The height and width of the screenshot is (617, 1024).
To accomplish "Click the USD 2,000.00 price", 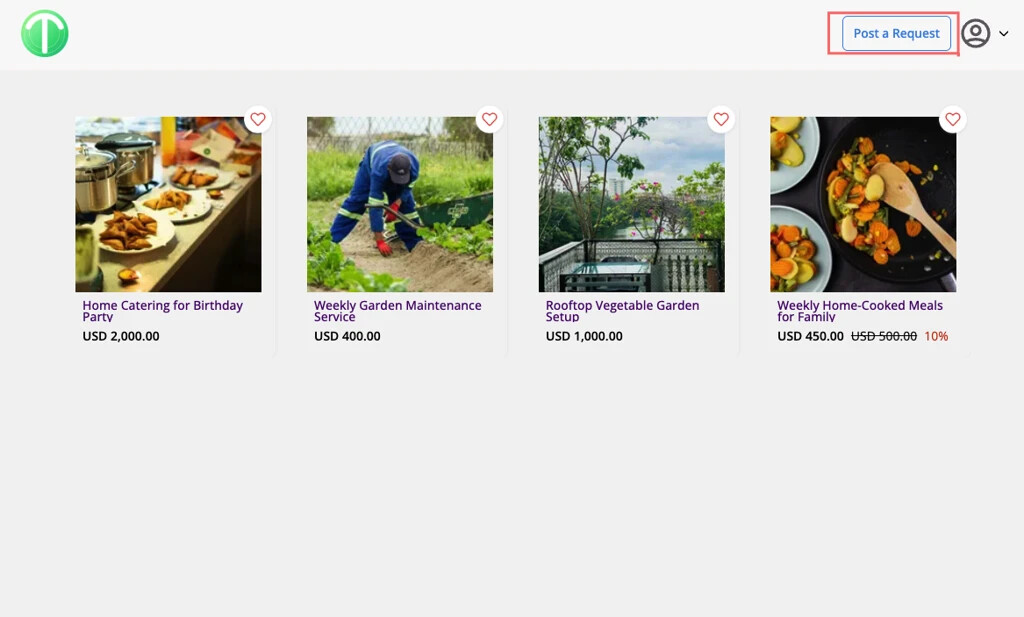I will [x=121, y=336].
